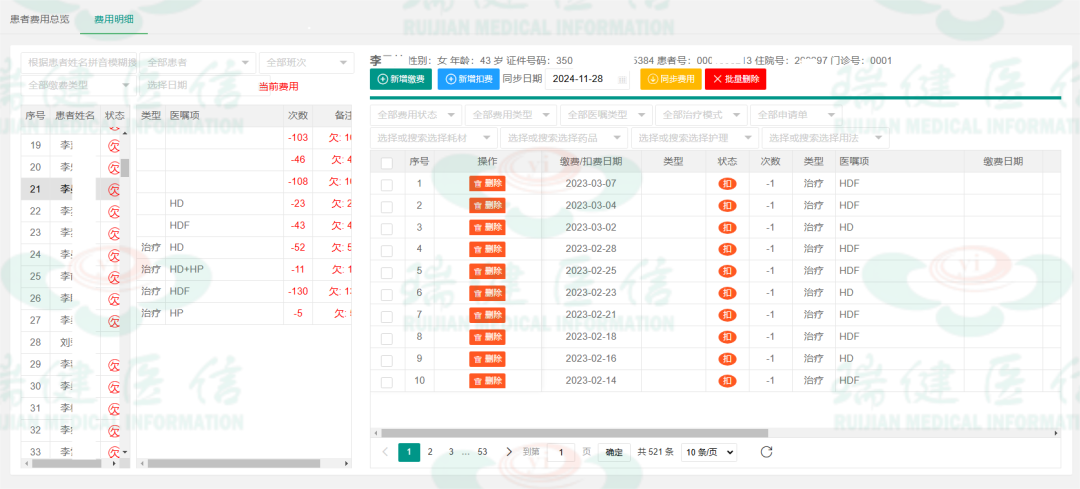Open 选择或搜索选择护理 dropdown
Image resolution: width=1080 pixels, height=489 pixels.
pyautogui.click(x=695, y=138)
